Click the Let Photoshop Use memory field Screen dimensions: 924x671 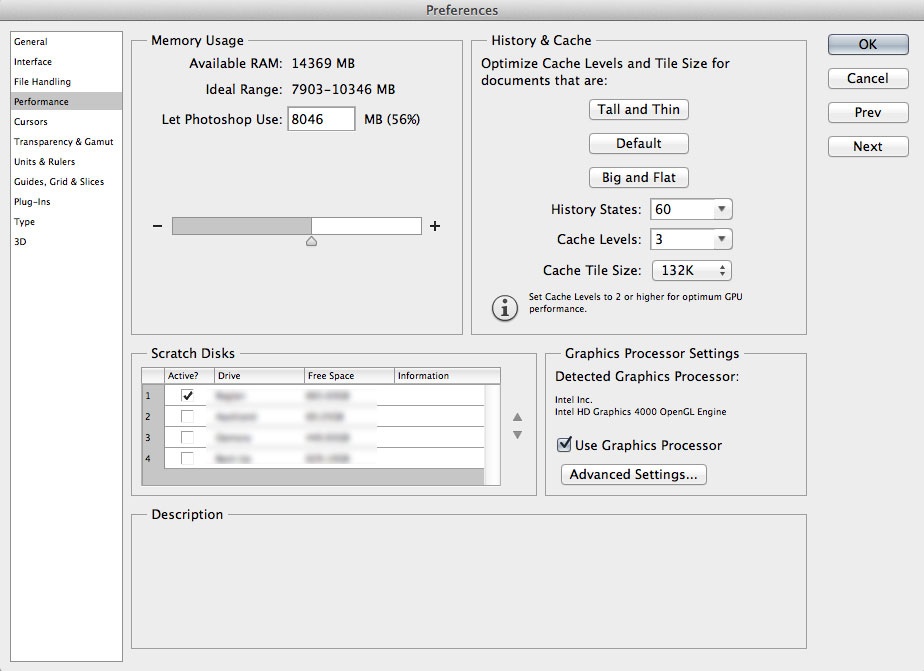coord(321,119)
